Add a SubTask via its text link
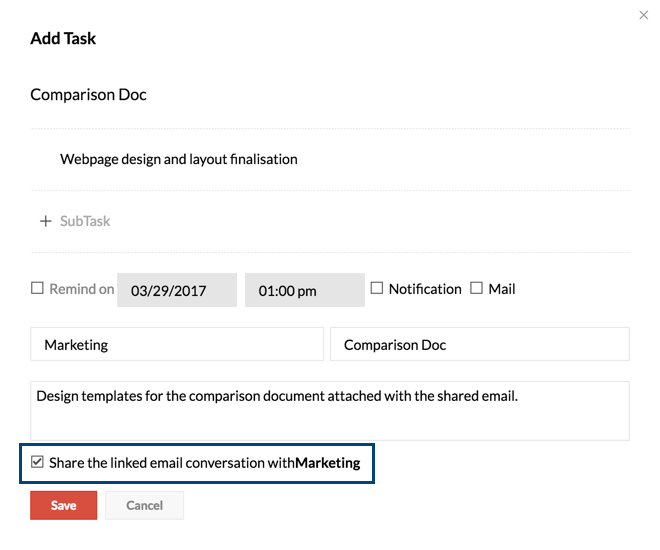Screen dimensions: 660x550 (85, 221)
